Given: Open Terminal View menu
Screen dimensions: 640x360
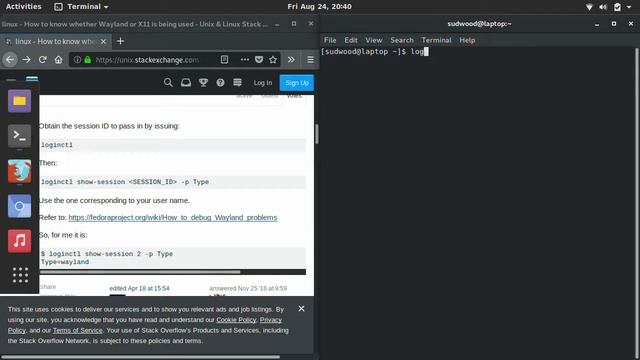Looking at the screenshot, I should 373,40.
